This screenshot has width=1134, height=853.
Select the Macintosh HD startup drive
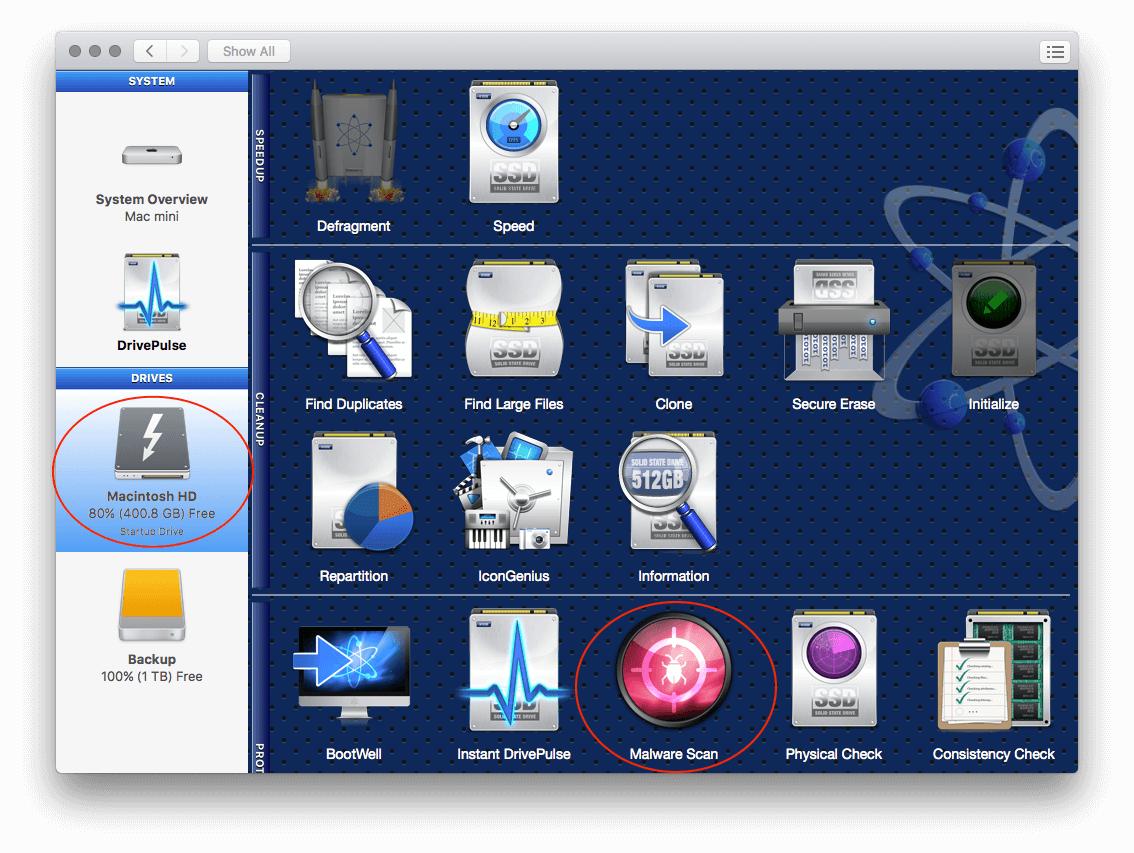coord(151,470)
